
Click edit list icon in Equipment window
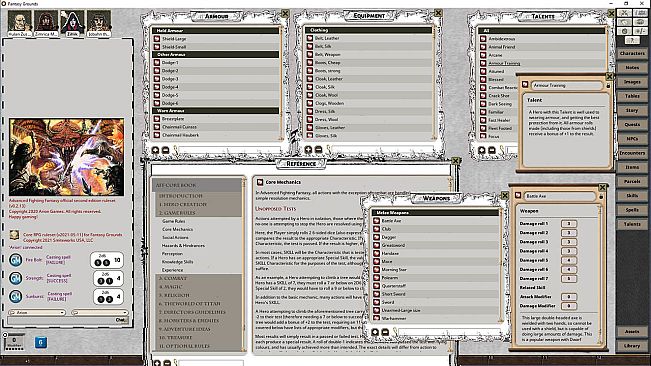[x=318, y=149]
